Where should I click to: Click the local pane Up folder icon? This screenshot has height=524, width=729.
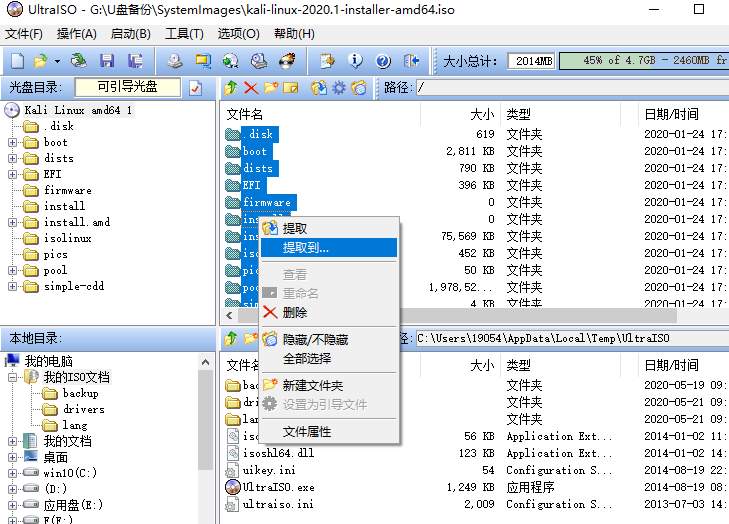point(230,338)
